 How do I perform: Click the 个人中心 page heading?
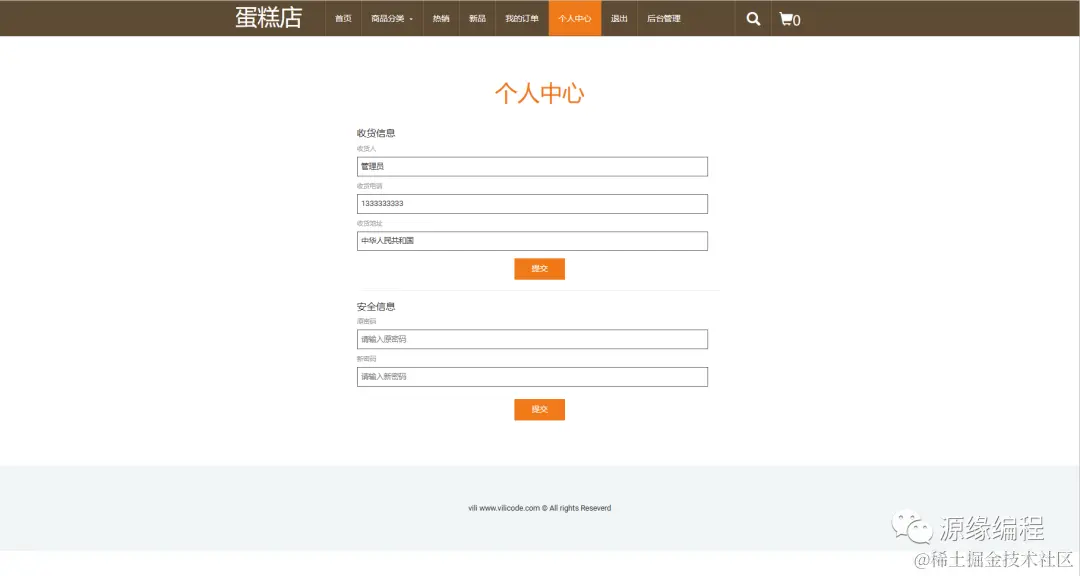pos(539,93)
